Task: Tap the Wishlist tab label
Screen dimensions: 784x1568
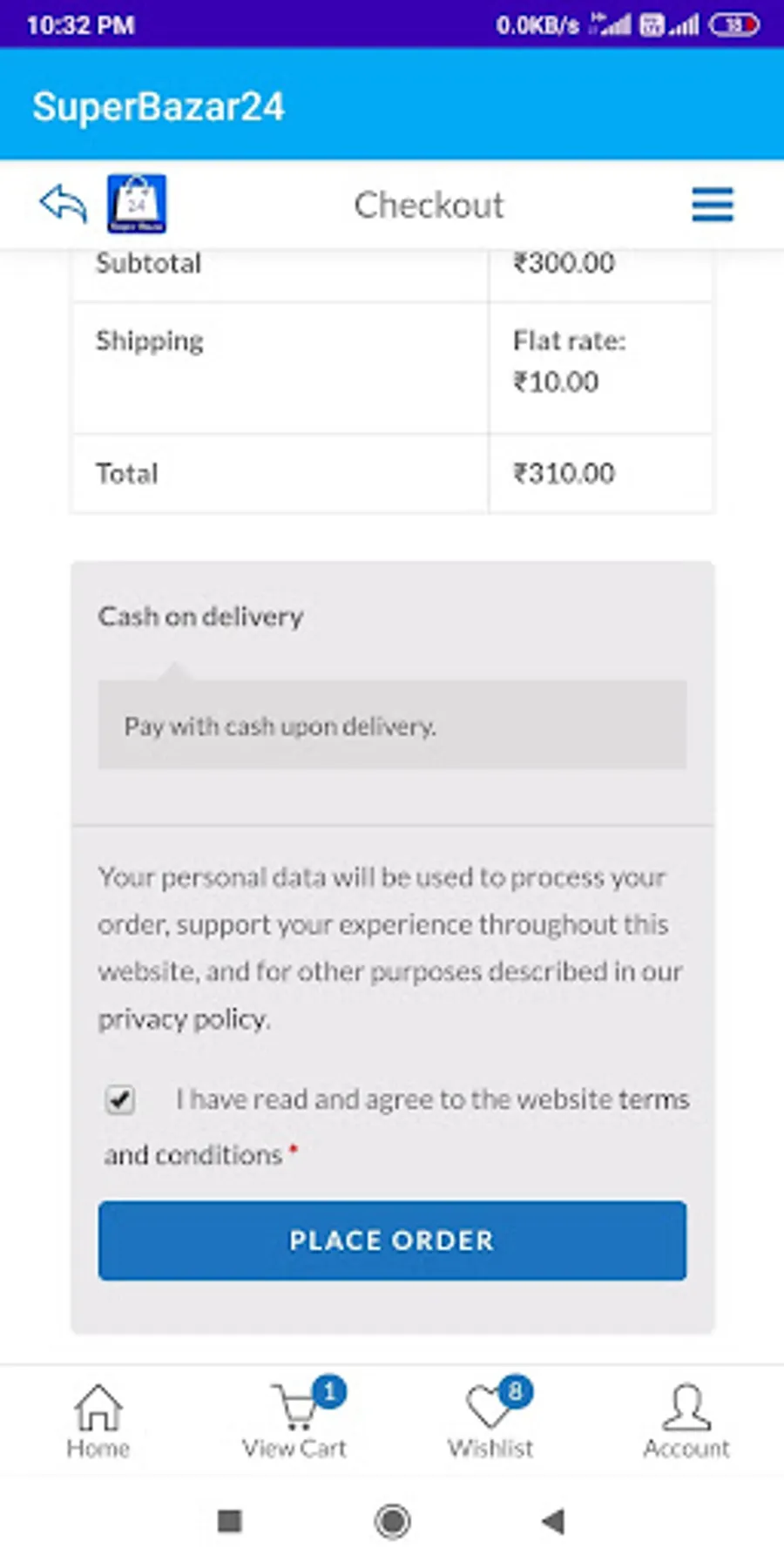Action: pyautogui.click(x=490, y=1449)
